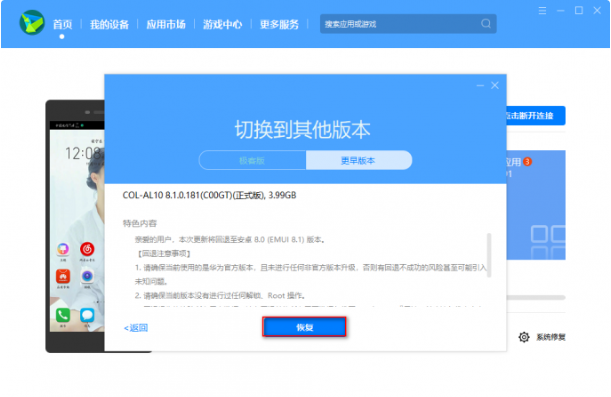The image size is (611, 397).
Task: Click the camera app icon on phone
Action: click(87, 276)
